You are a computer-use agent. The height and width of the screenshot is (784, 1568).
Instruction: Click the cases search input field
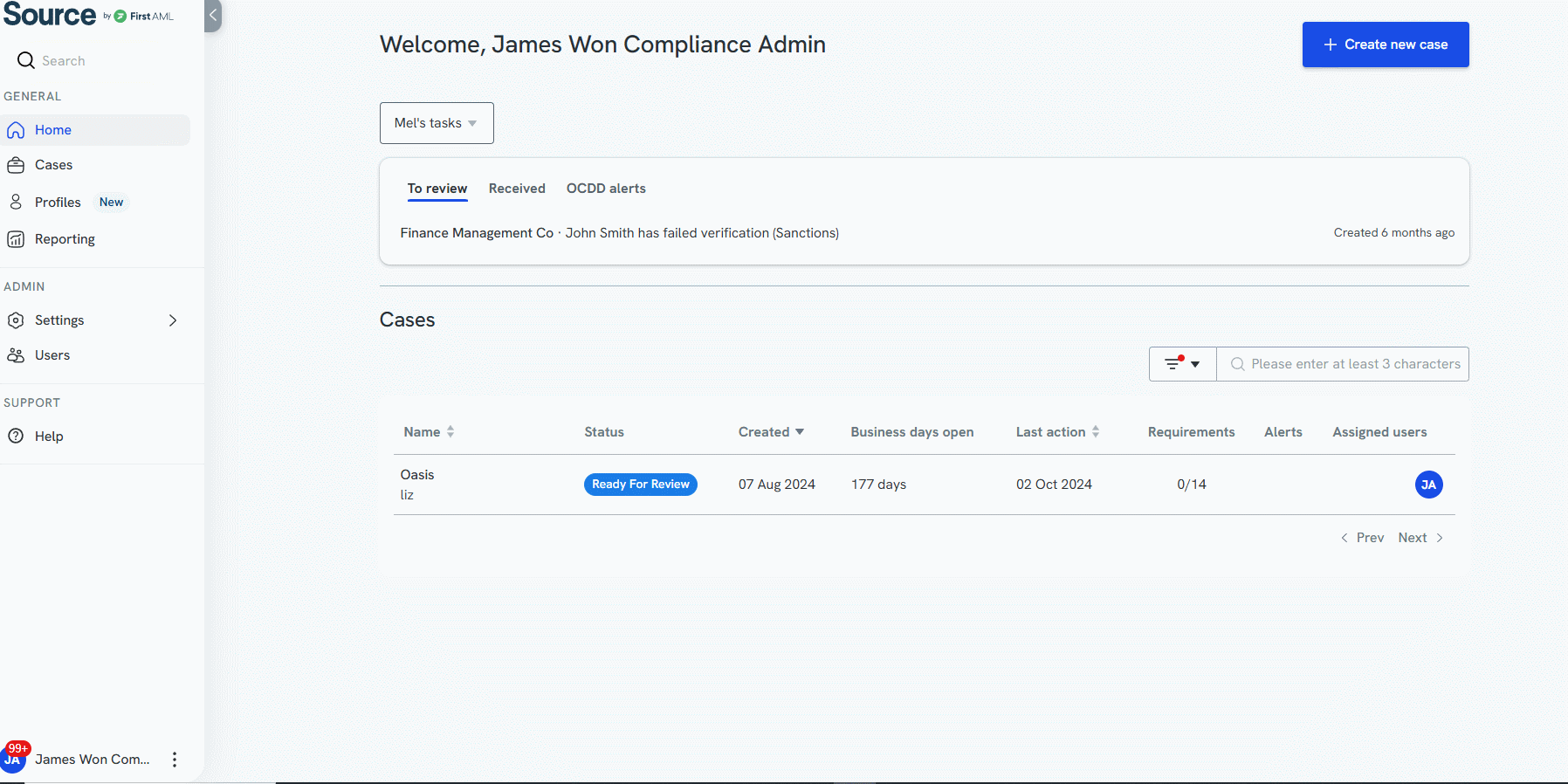[1343, 364]
